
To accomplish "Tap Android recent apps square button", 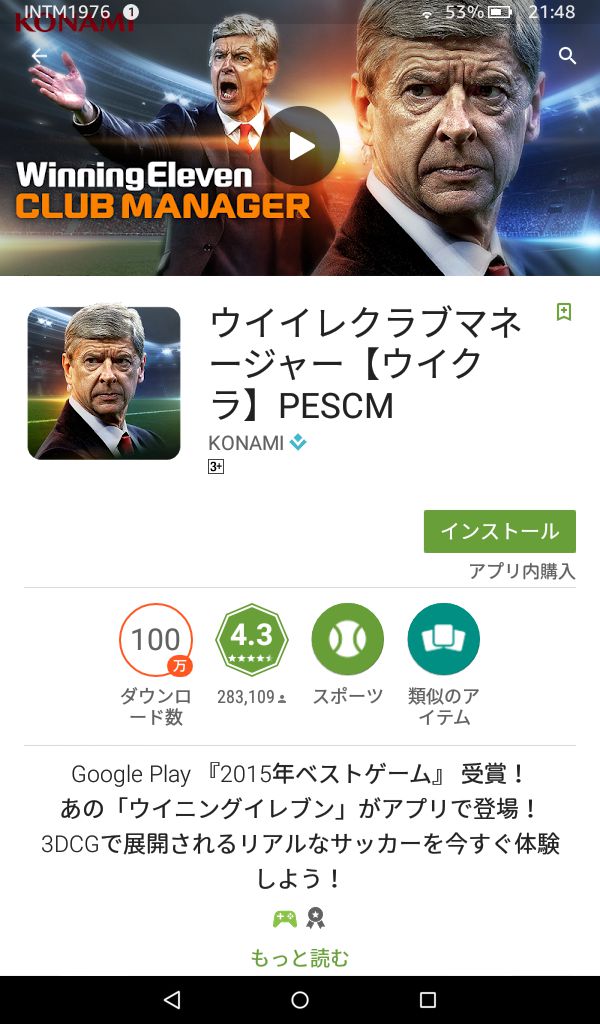I will (x=428, y=999).
